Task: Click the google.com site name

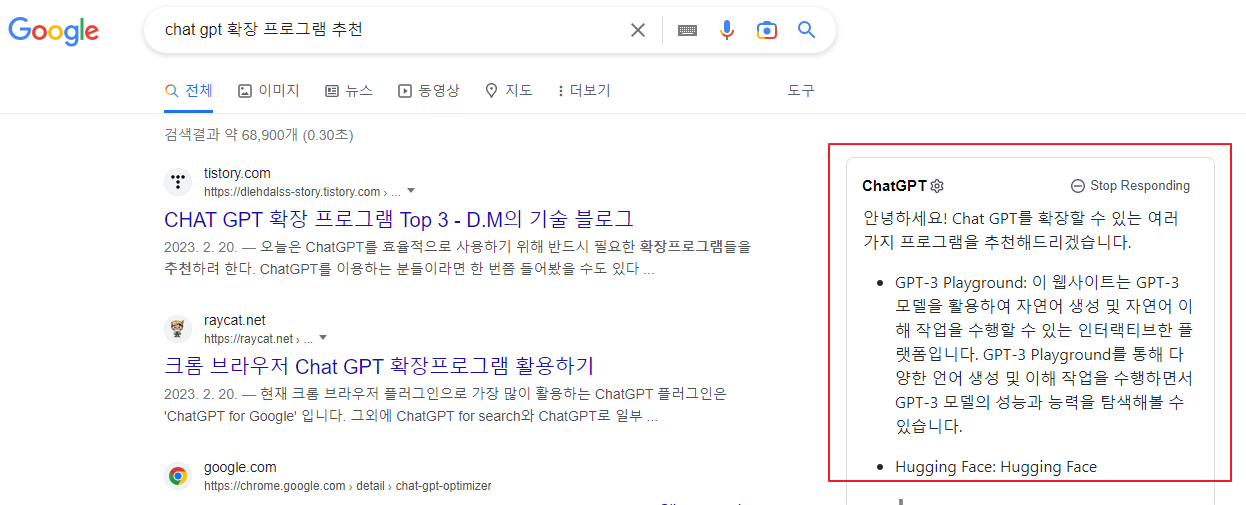Action: 240,467
